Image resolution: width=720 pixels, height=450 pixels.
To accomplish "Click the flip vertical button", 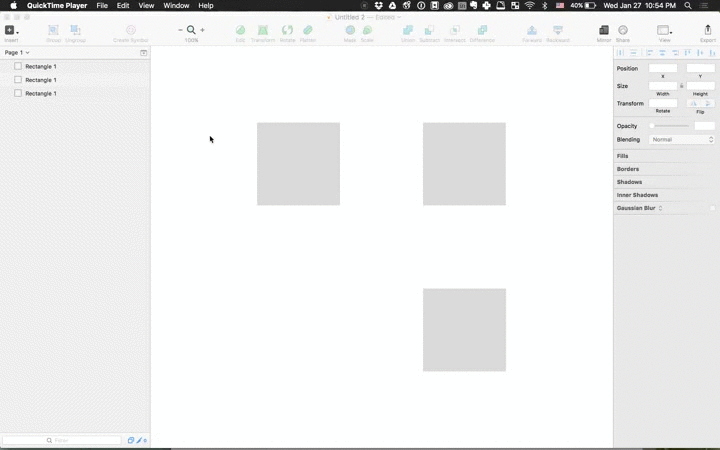I will point(708,103).
